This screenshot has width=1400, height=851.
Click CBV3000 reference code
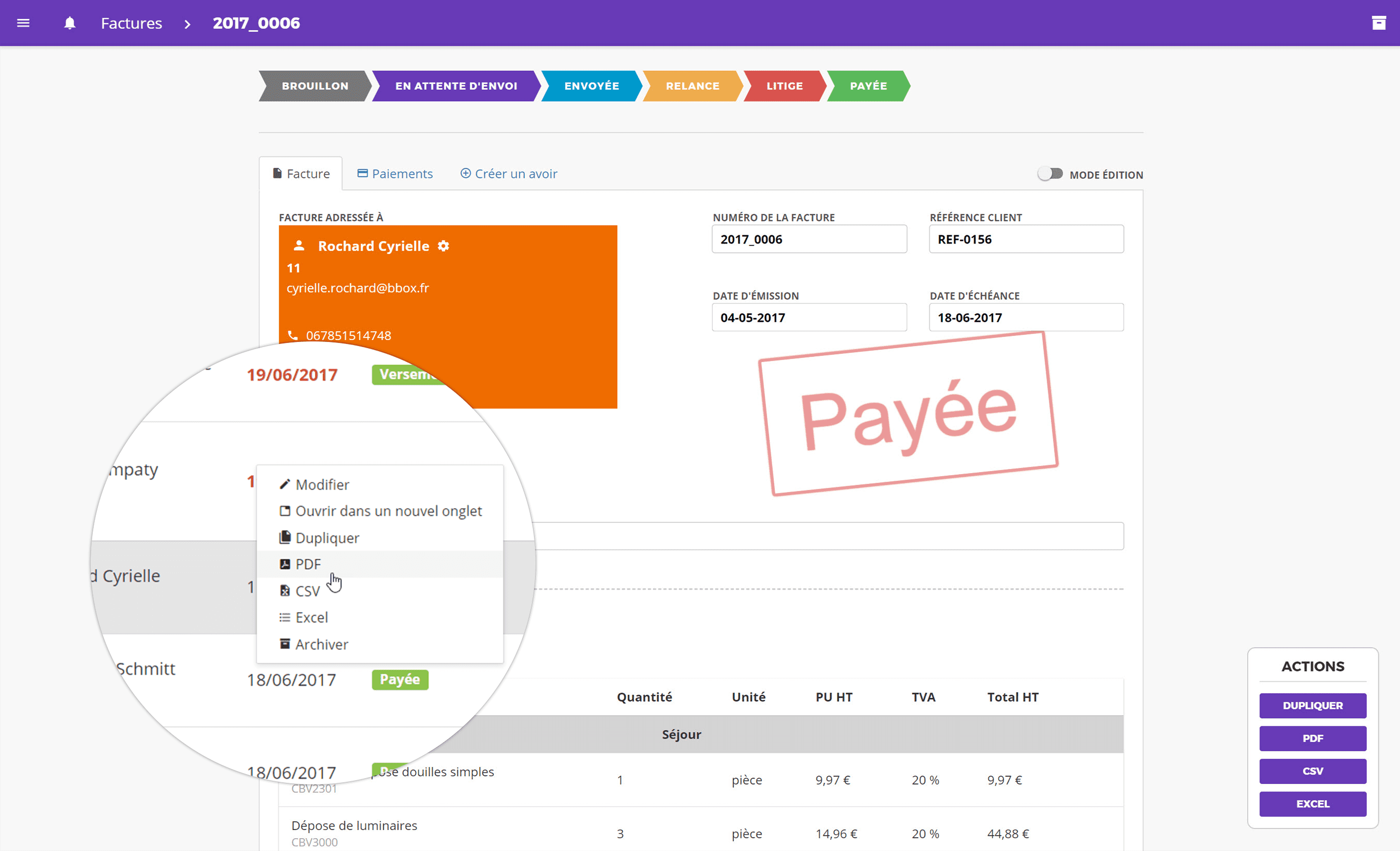point(314,842)
